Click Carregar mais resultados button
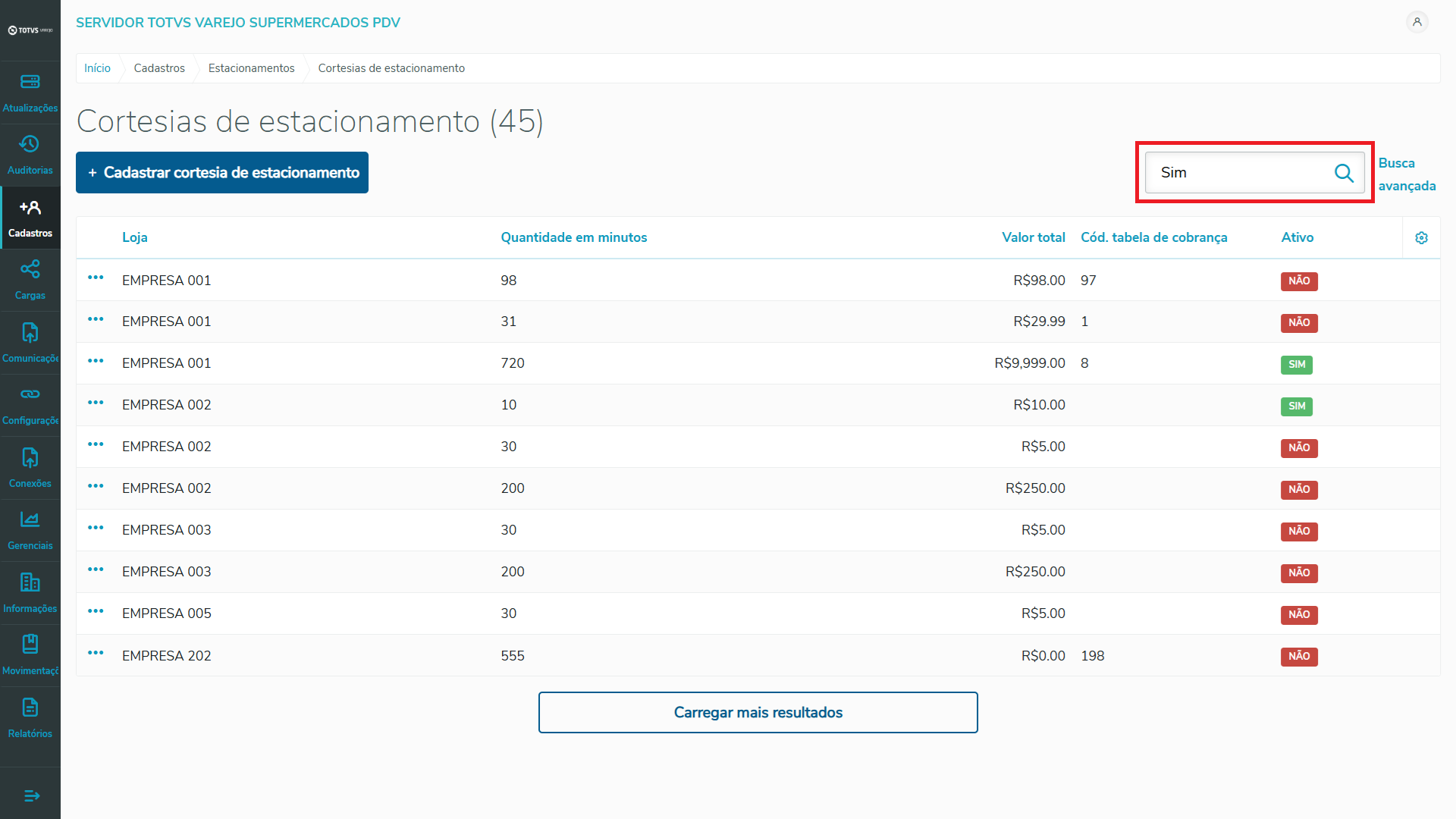The width and height of the screenshot is (1456, 819). click(x=758, y=712)
